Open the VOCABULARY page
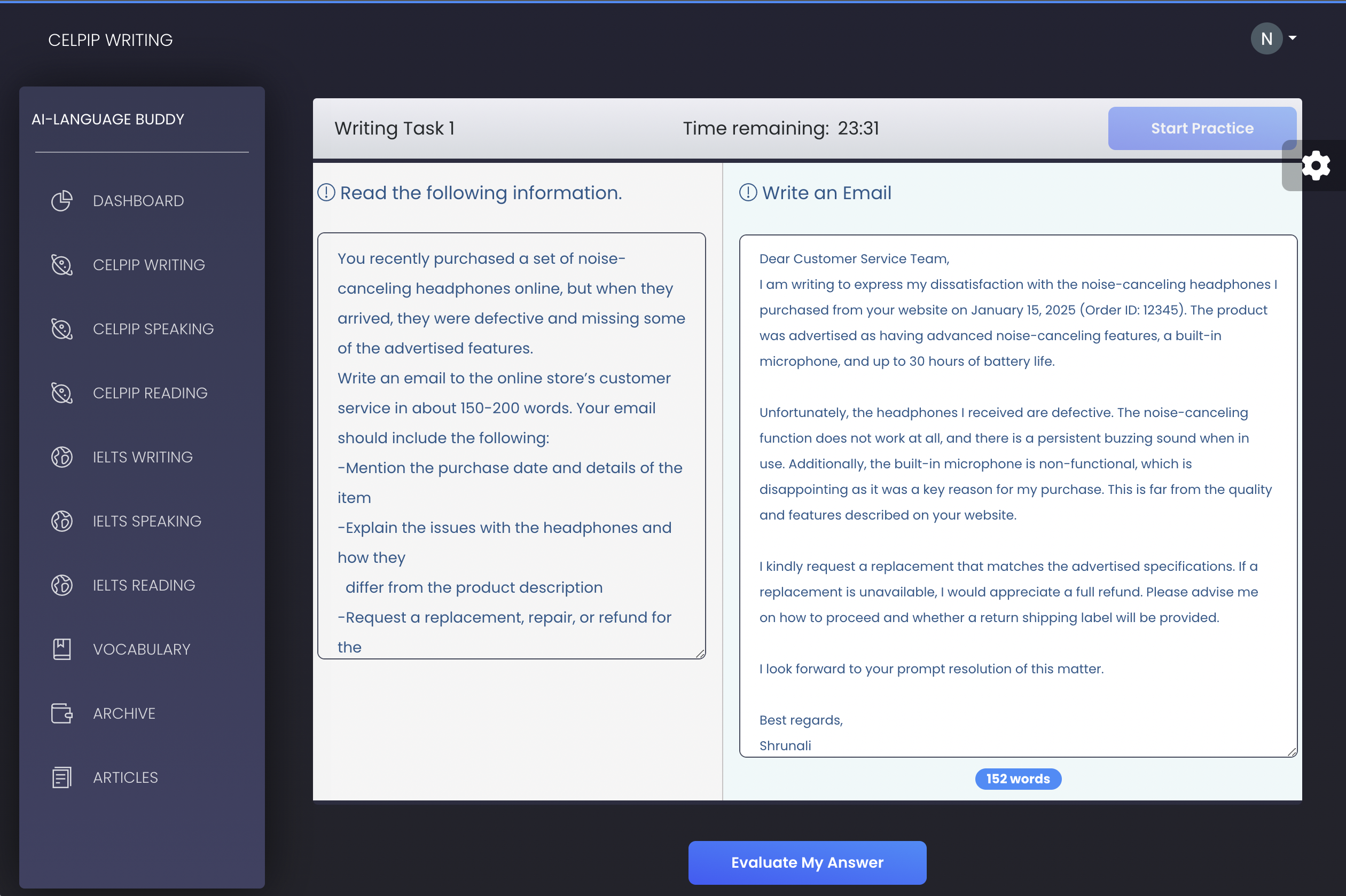Image resolution: width=1346 pixels, height=896 pixels. pyautogui.click(x=142, y=649)
